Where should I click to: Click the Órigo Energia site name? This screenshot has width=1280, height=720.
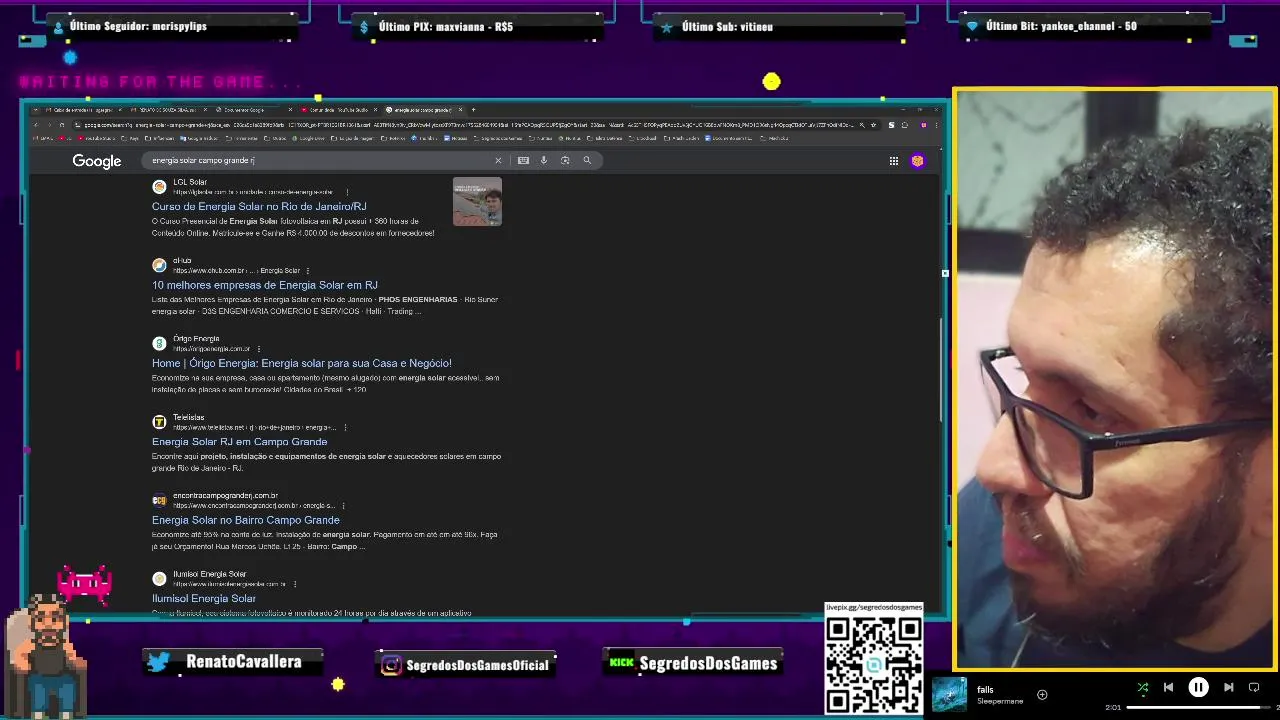tap(196, 339)
